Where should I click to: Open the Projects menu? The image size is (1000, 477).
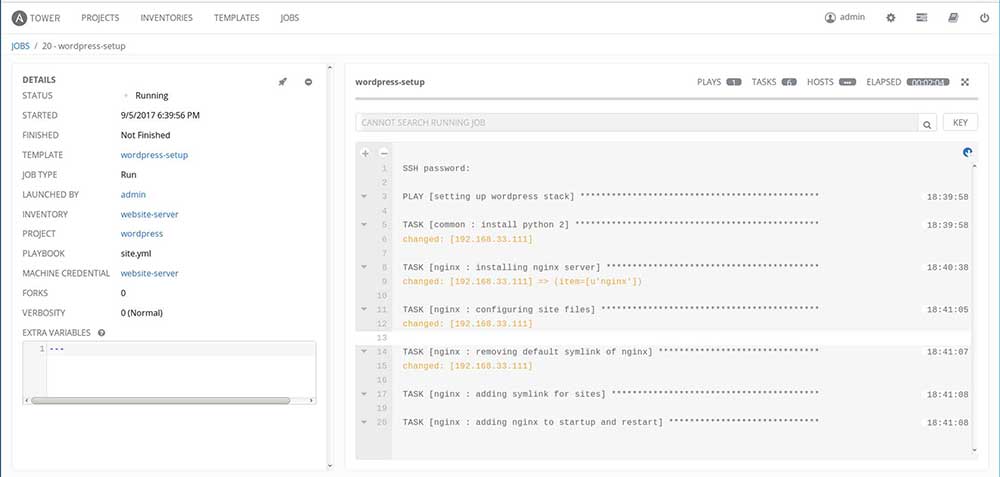tap(100, 18)
